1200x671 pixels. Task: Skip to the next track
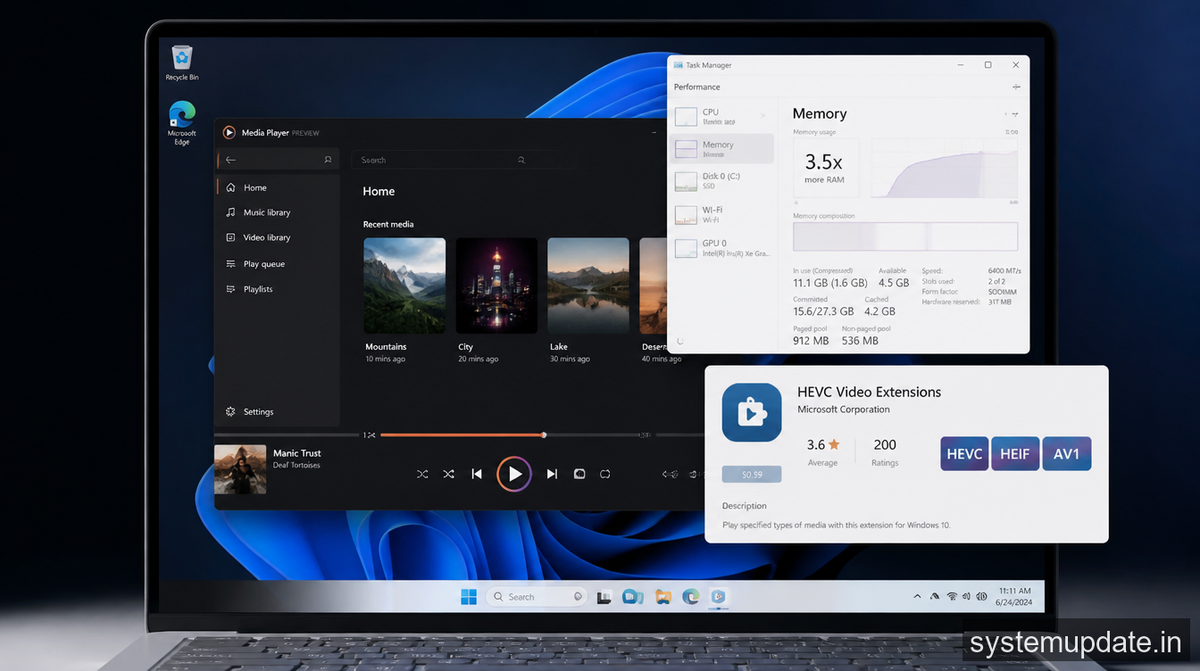551,474
